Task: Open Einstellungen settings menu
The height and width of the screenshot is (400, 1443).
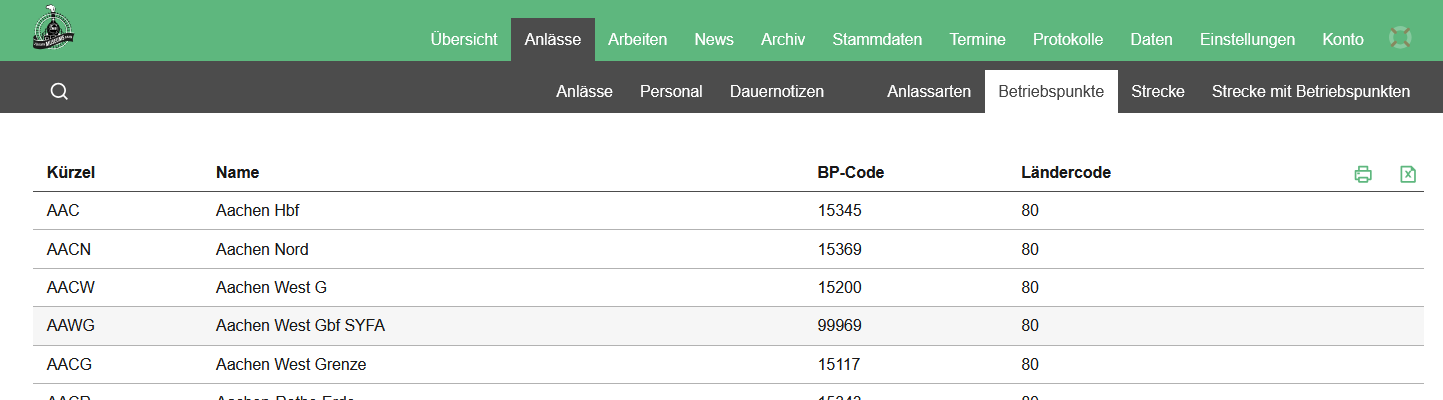Action: click(x=1247, y=40)
